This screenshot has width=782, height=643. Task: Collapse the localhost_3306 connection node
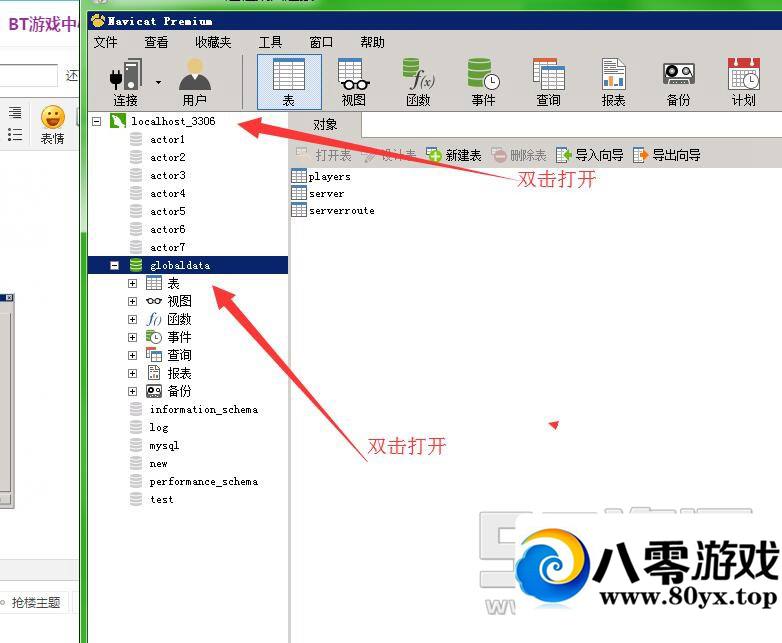click(x=97, y=121)
